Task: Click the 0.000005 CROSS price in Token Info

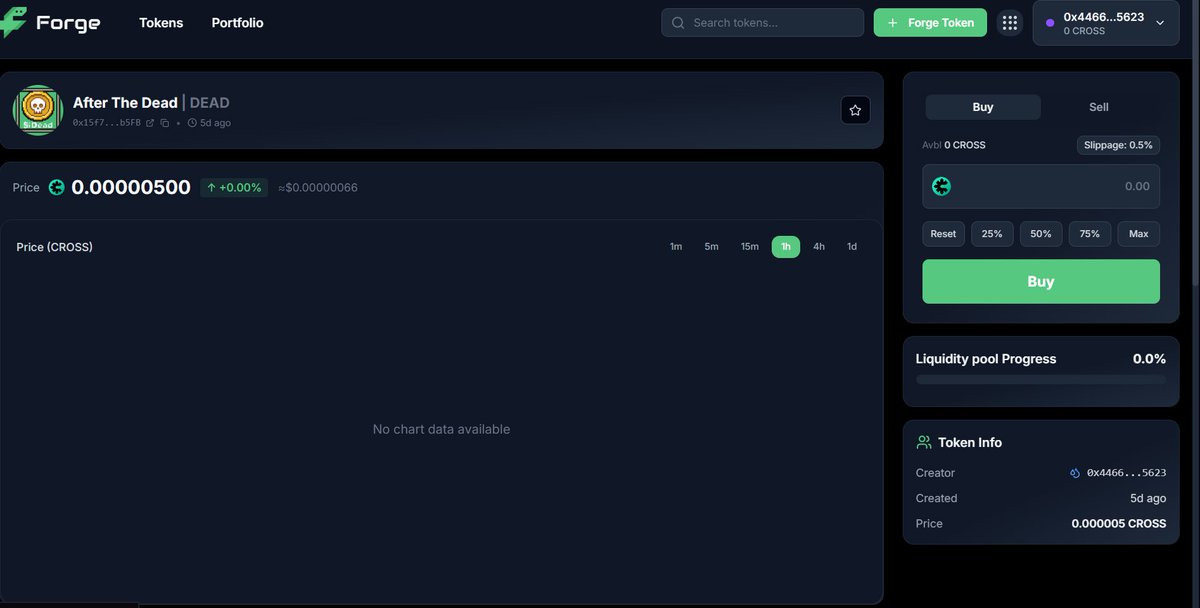Action: [1119, 524]
